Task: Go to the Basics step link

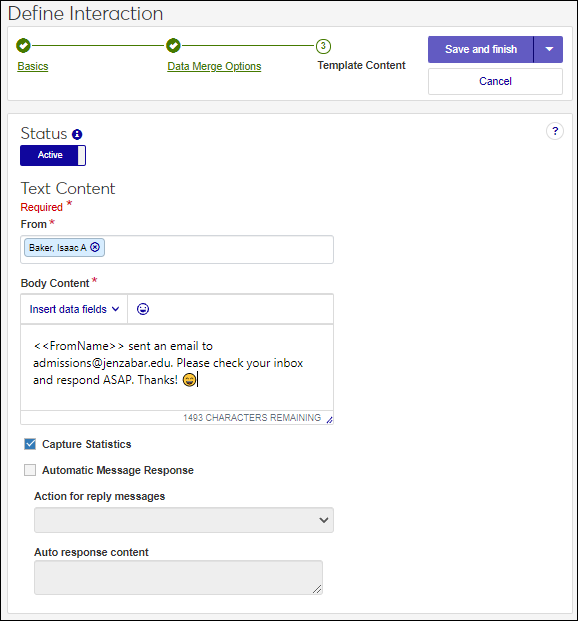Action: pos(33,66)
